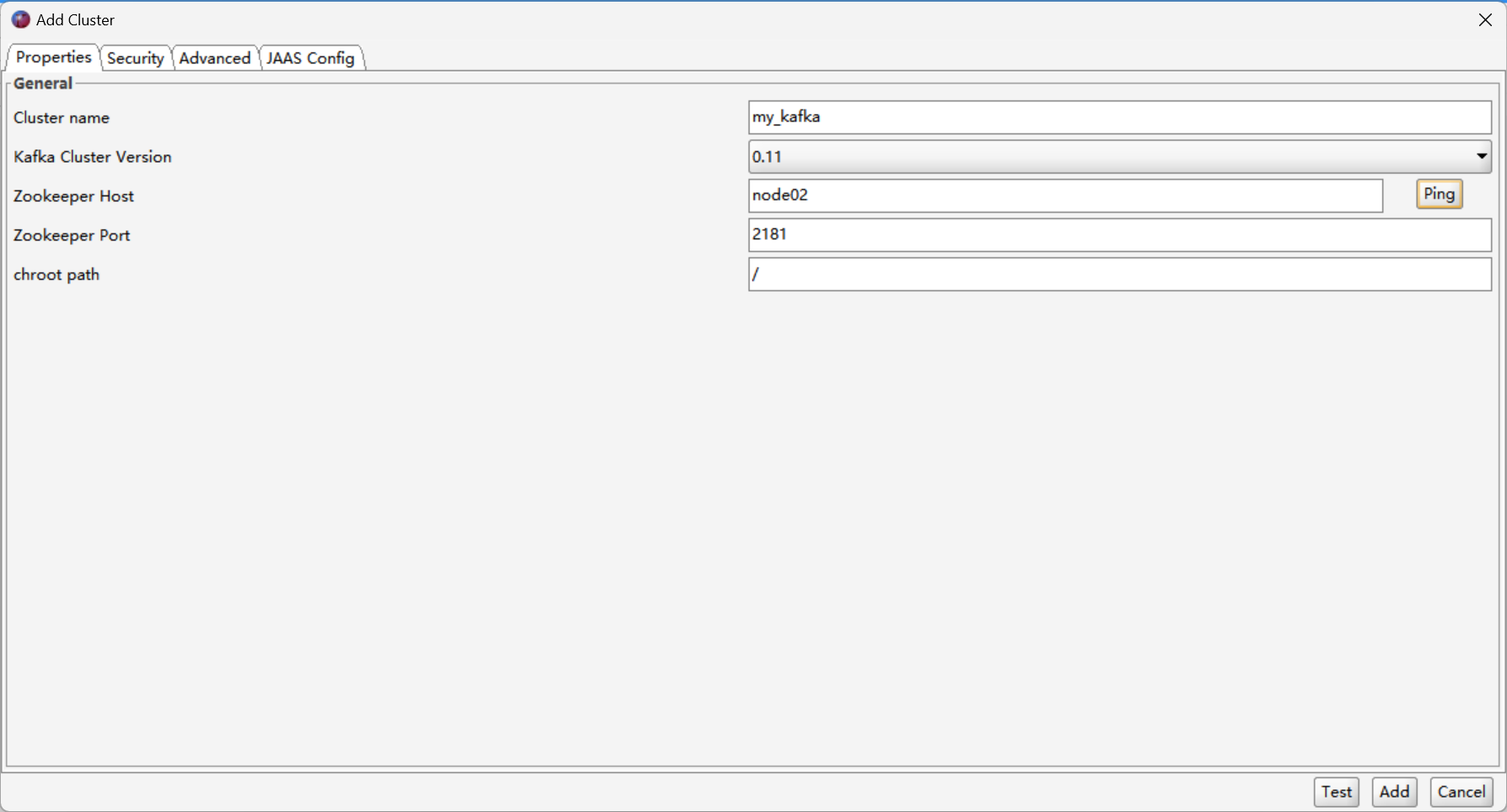Click the Cluster name label

click(62, 118)
